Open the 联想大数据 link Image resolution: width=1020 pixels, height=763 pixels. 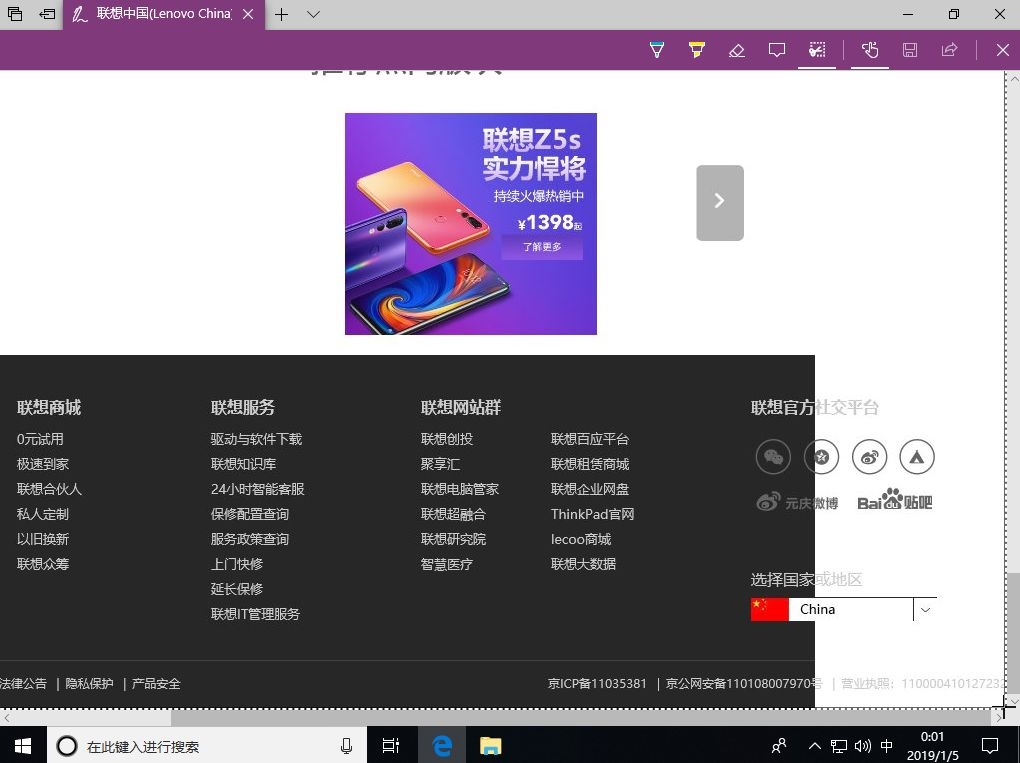tap(584, 563)
